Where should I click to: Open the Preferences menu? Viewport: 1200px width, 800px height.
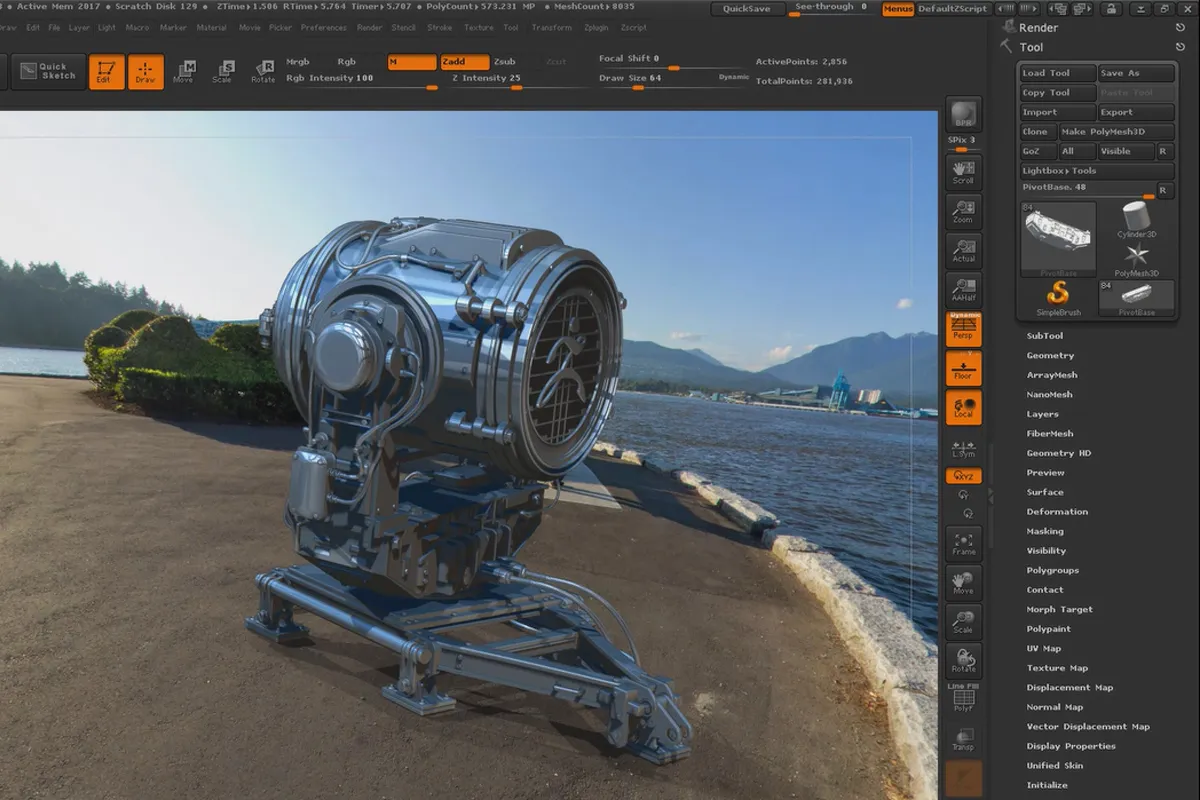(324, 27)
